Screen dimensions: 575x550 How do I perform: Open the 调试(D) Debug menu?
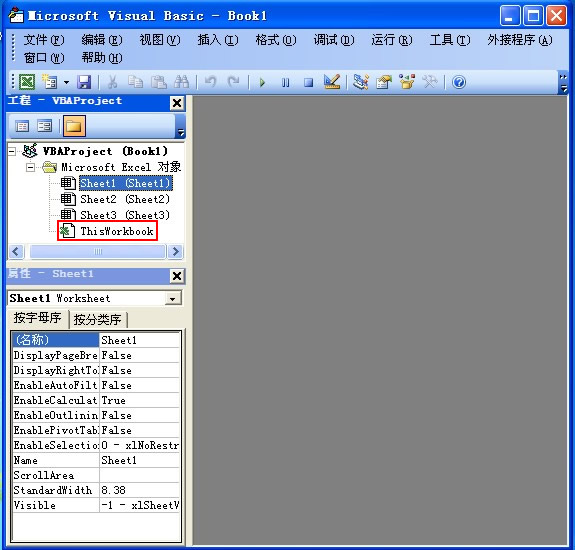[x=334, y=40]
